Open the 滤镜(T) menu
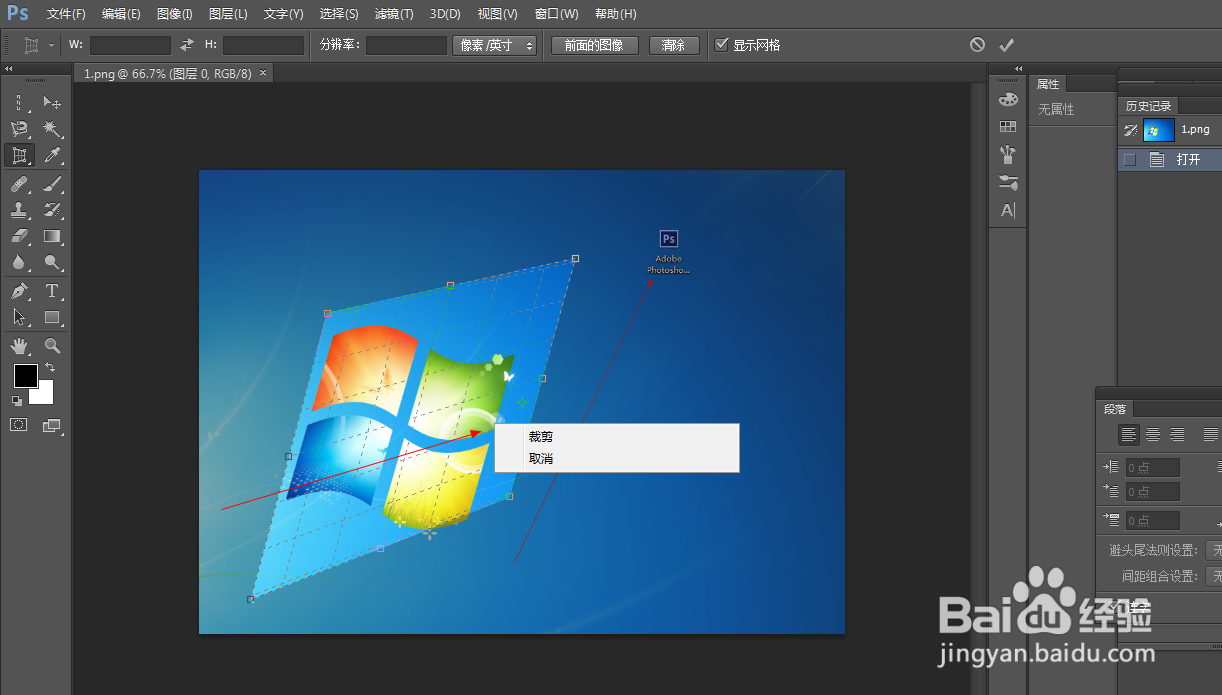Screen dimensions: 1222x695 pos(394,14)
